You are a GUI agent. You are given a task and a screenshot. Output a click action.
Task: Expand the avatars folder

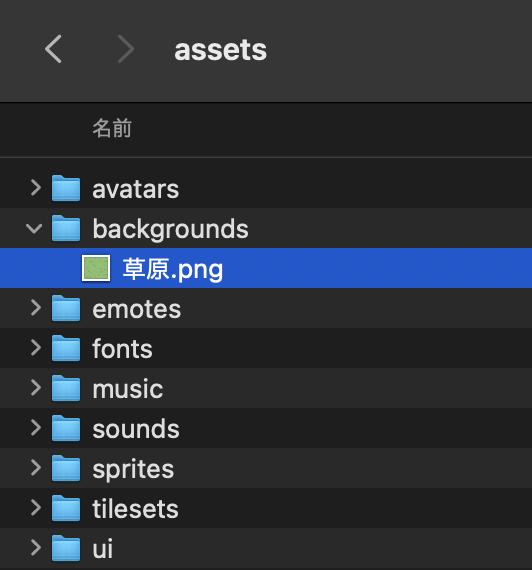pos(36,188)
